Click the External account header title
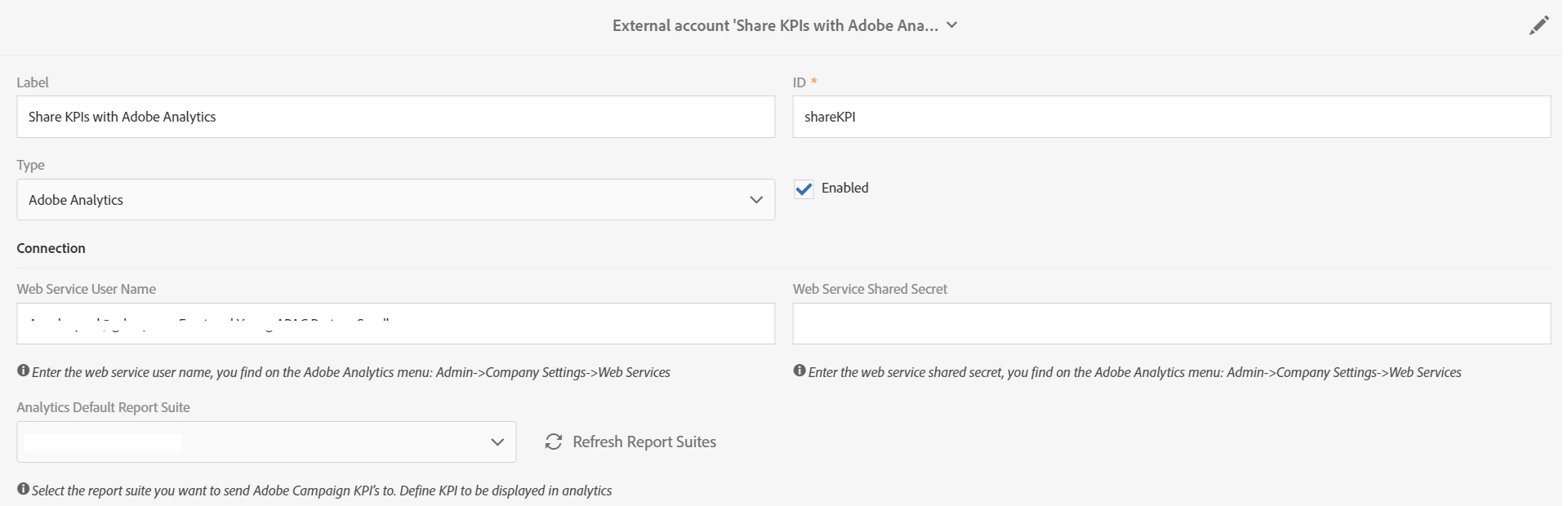 click(x=774, y=25)
